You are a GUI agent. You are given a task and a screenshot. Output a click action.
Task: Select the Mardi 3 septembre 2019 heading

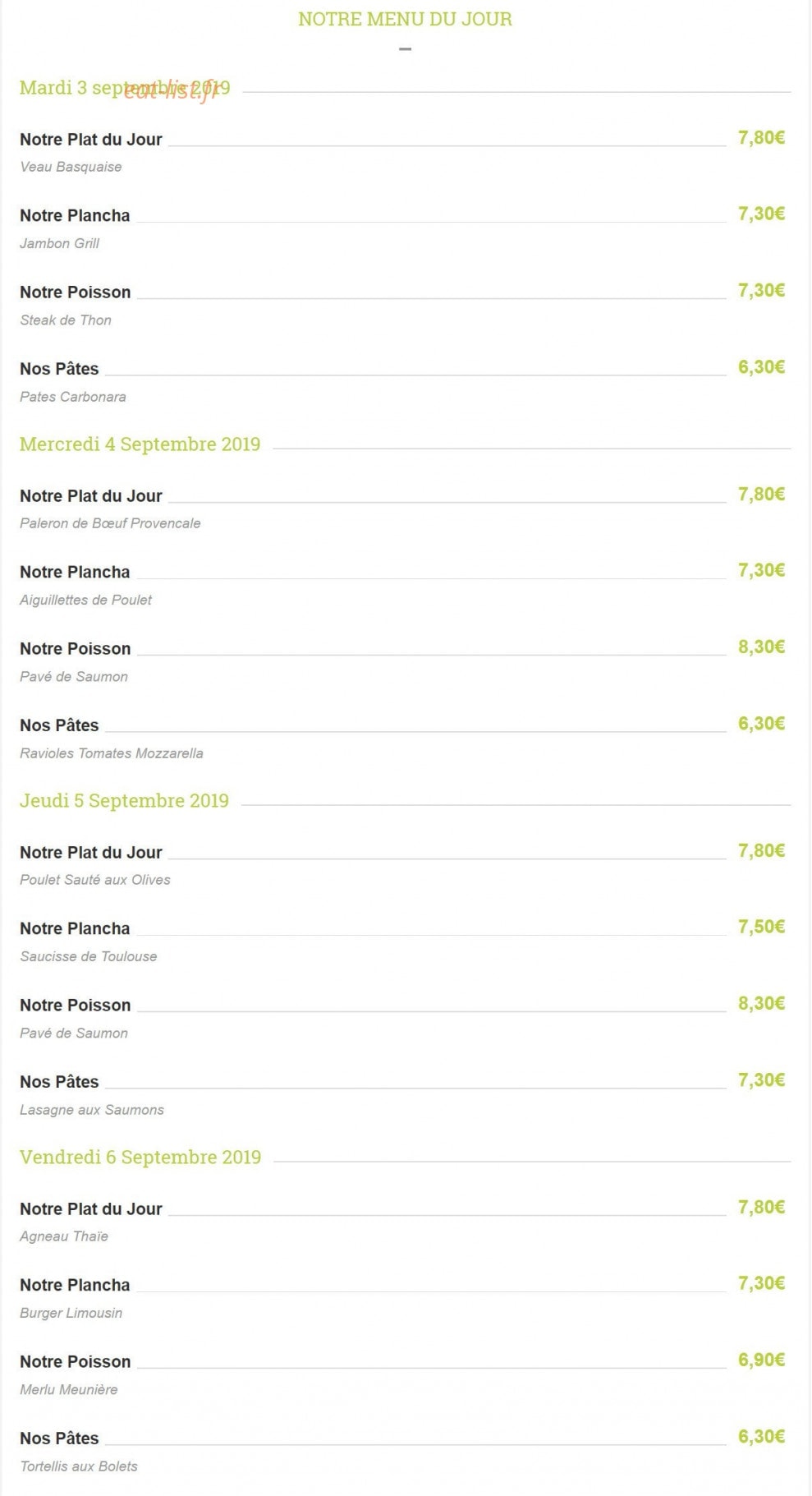coord(125,88)
